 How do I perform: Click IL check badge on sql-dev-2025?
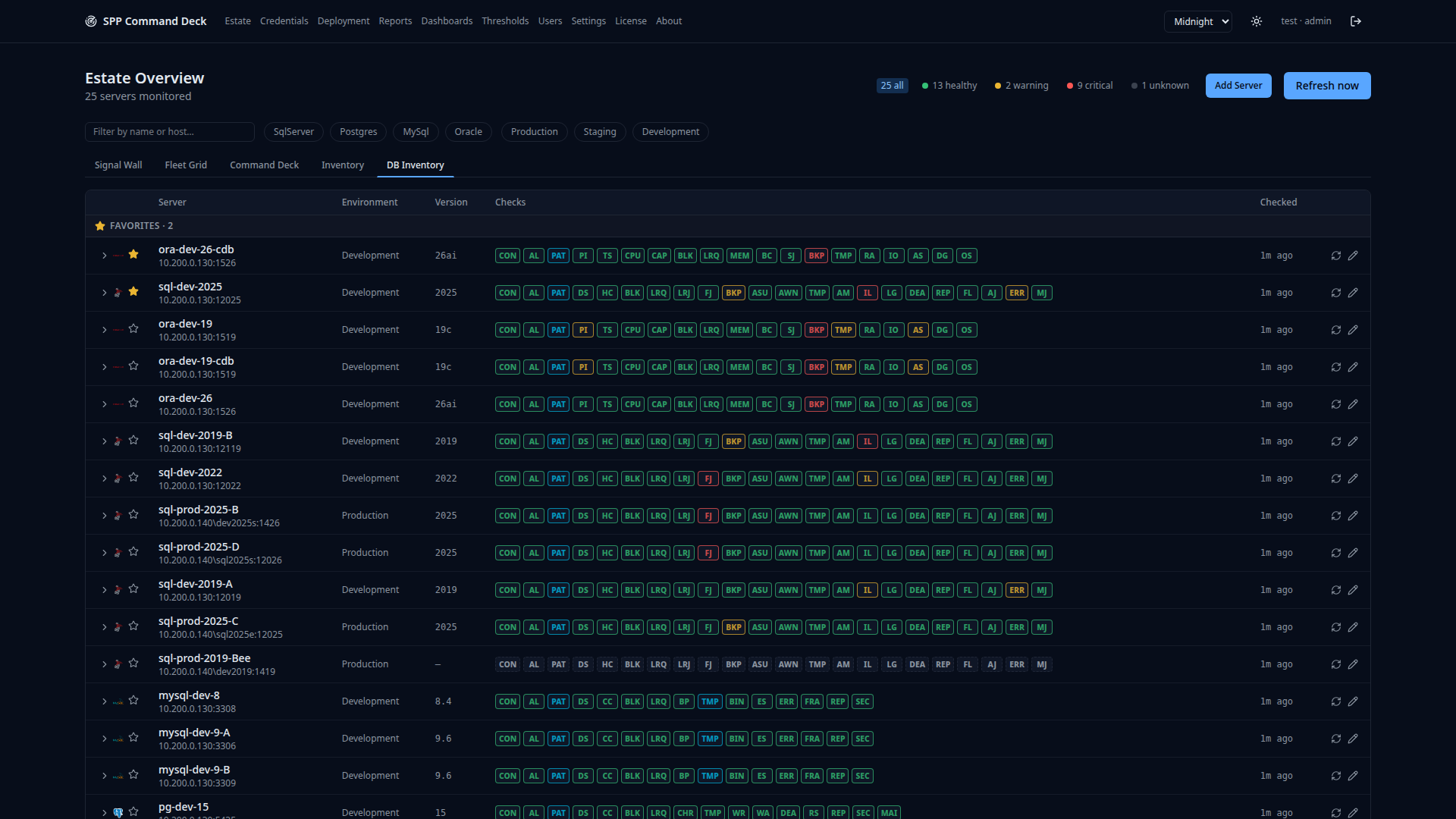pos(868,293)
